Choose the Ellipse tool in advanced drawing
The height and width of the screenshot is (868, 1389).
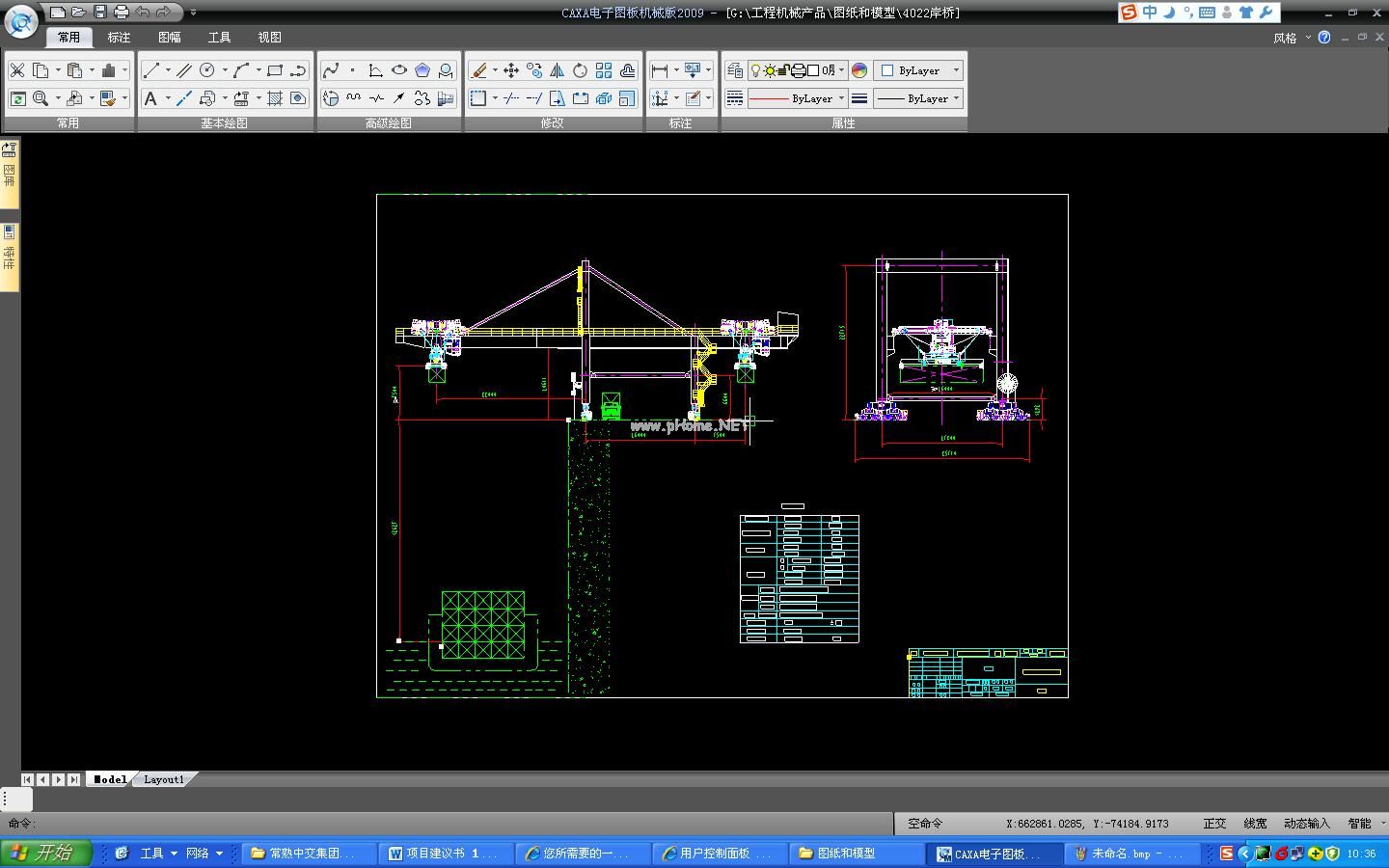click(x=398, y=70)
